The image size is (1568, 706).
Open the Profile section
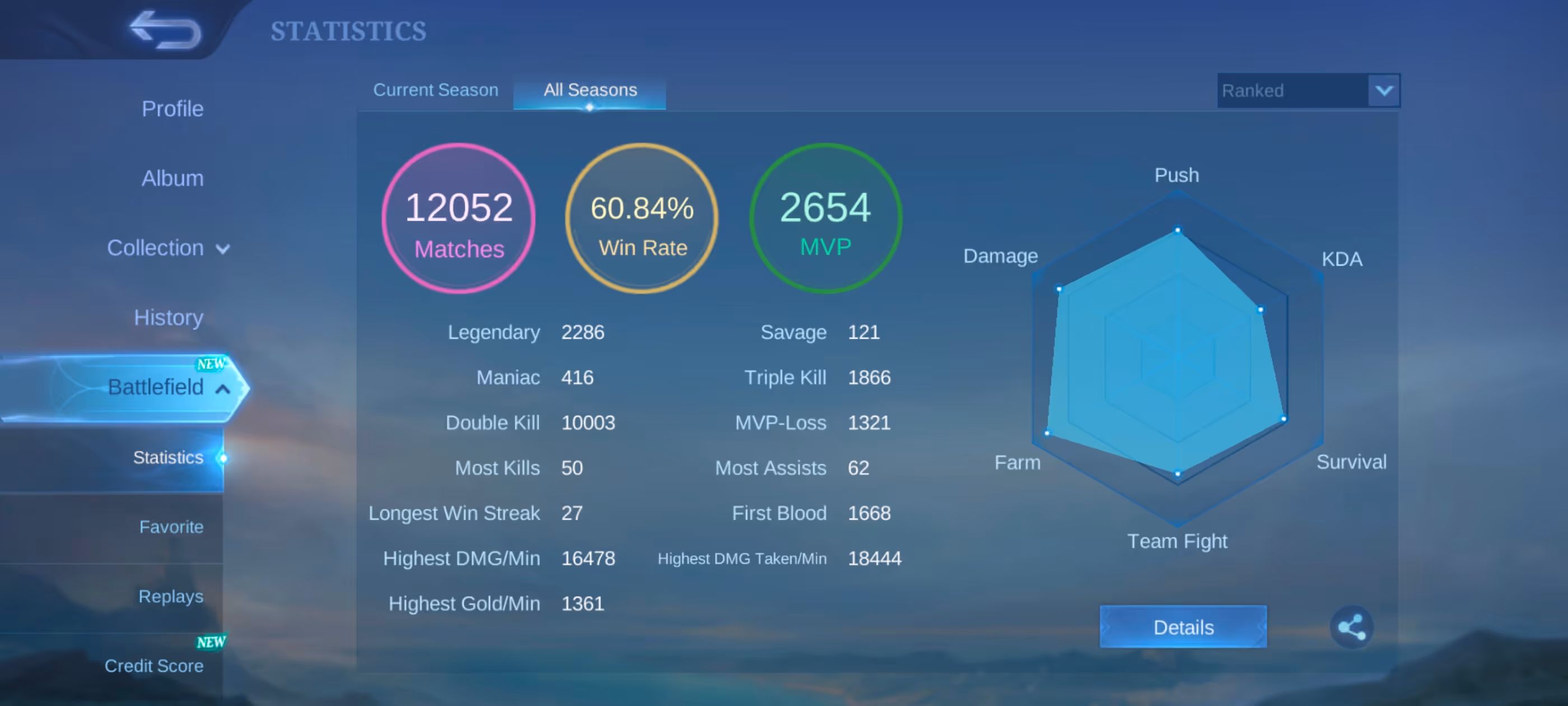coord(172,109)
